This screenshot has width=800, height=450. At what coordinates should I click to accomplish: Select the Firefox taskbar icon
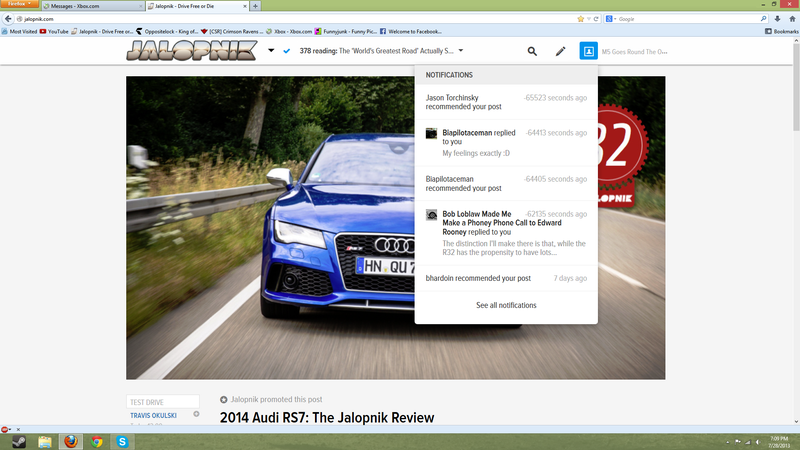pyautogui.click(x=70, y=441)
